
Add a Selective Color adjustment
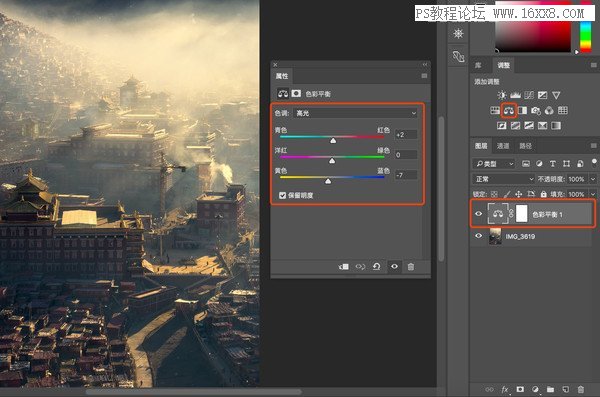(x=543, y=126)
